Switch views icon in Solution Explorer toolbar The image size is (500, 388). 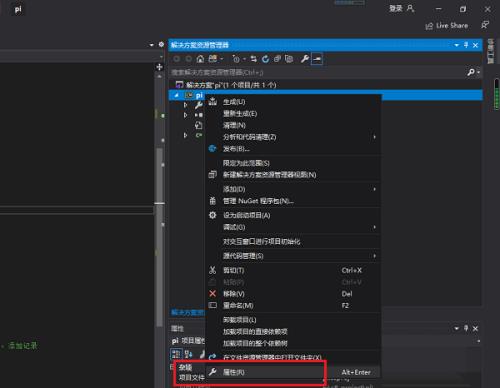point(213,59)
